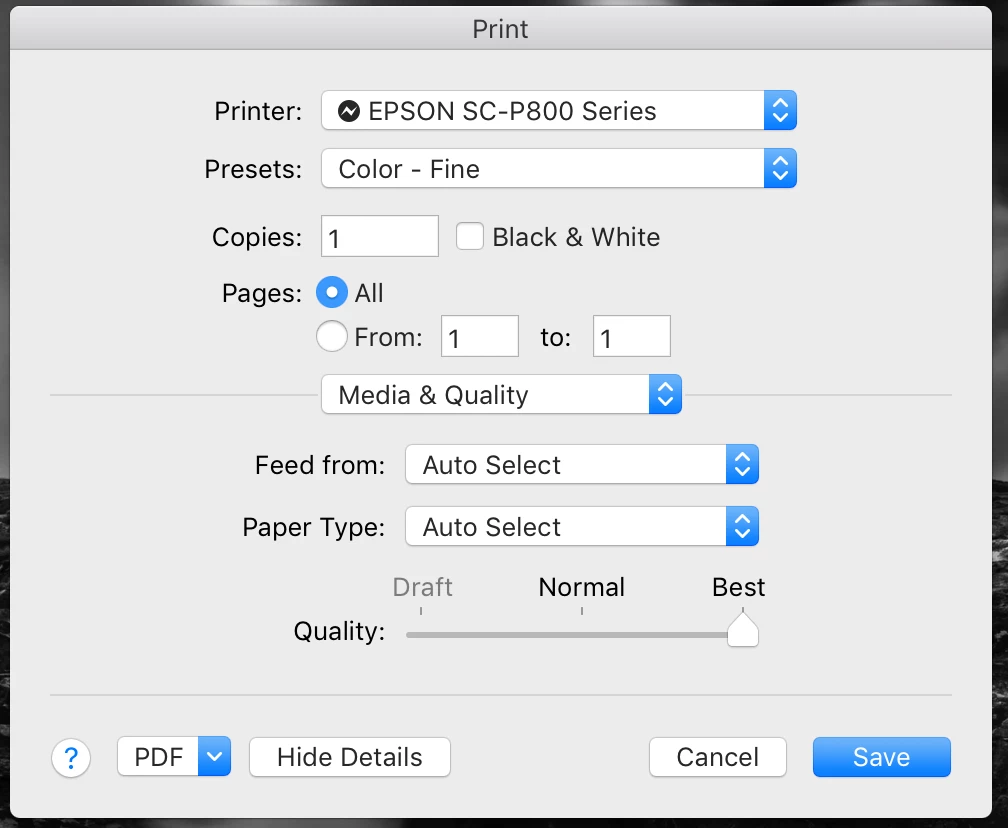Screen dimensions: 1008x828
Task: Click the Hide Details button
Action: tap(350, 758)
